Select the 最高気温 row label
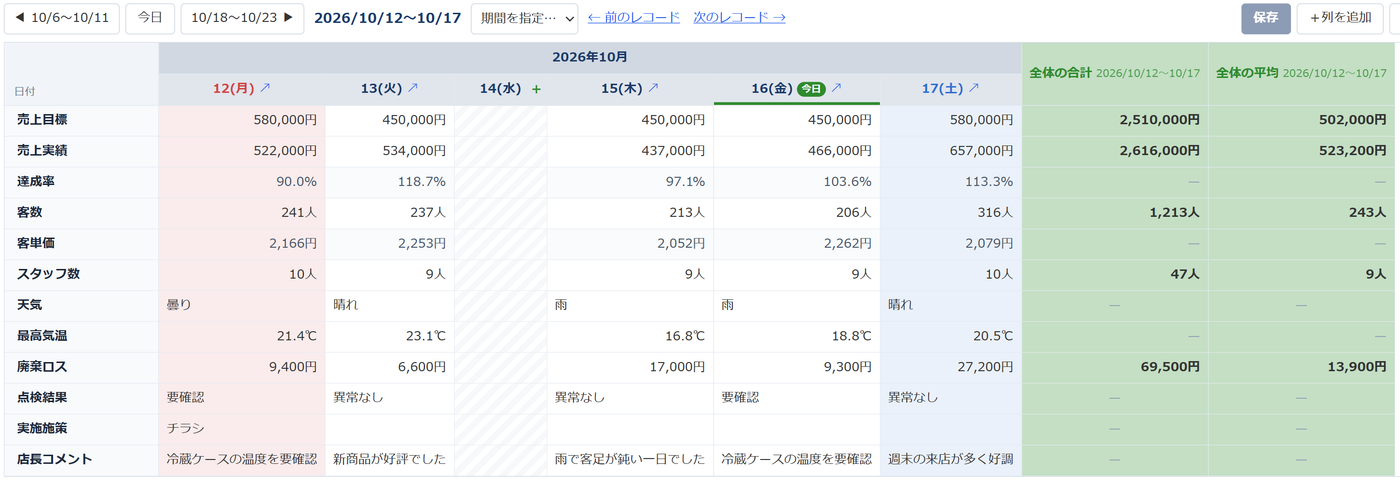The height and width of the screenshot is (480, 1400). click(x=82, y=336)
